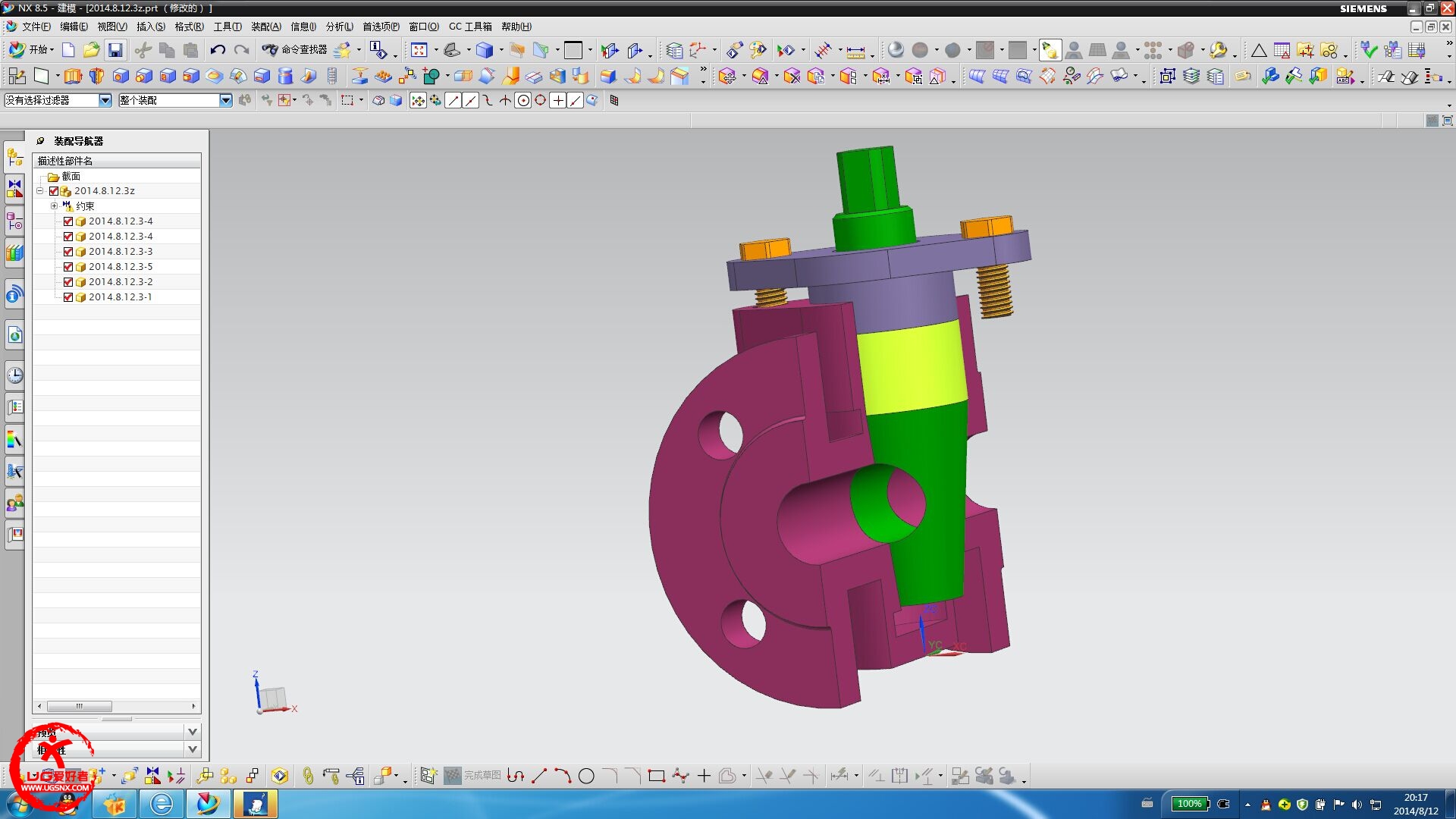Undo the last action
The width and height of the screenshot is (1456, 819).
pyautogui.click(x=218, y=50)
